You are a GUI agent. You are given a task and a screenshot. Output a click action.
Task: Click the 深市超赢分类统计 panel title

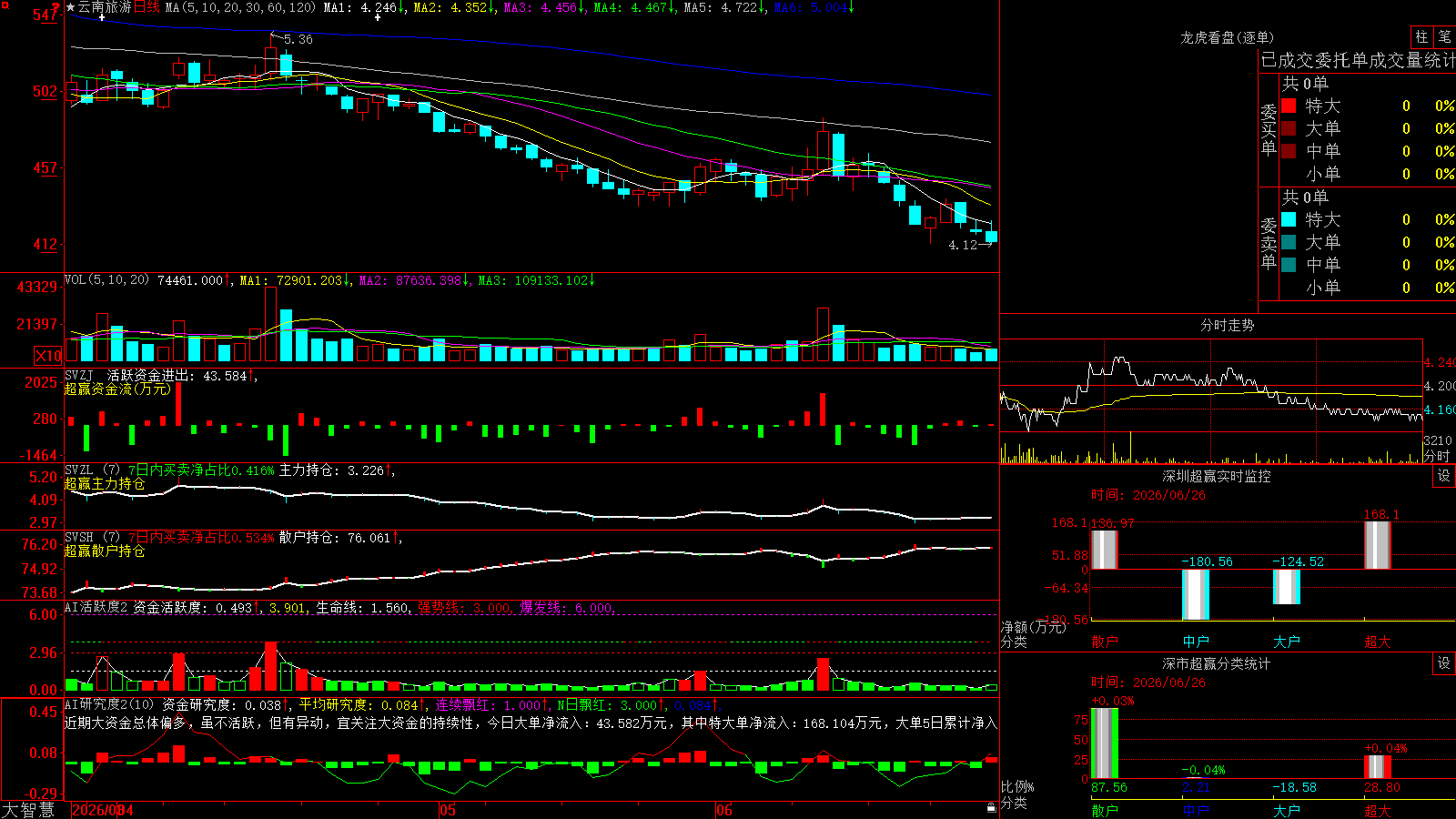(1217, 663)
